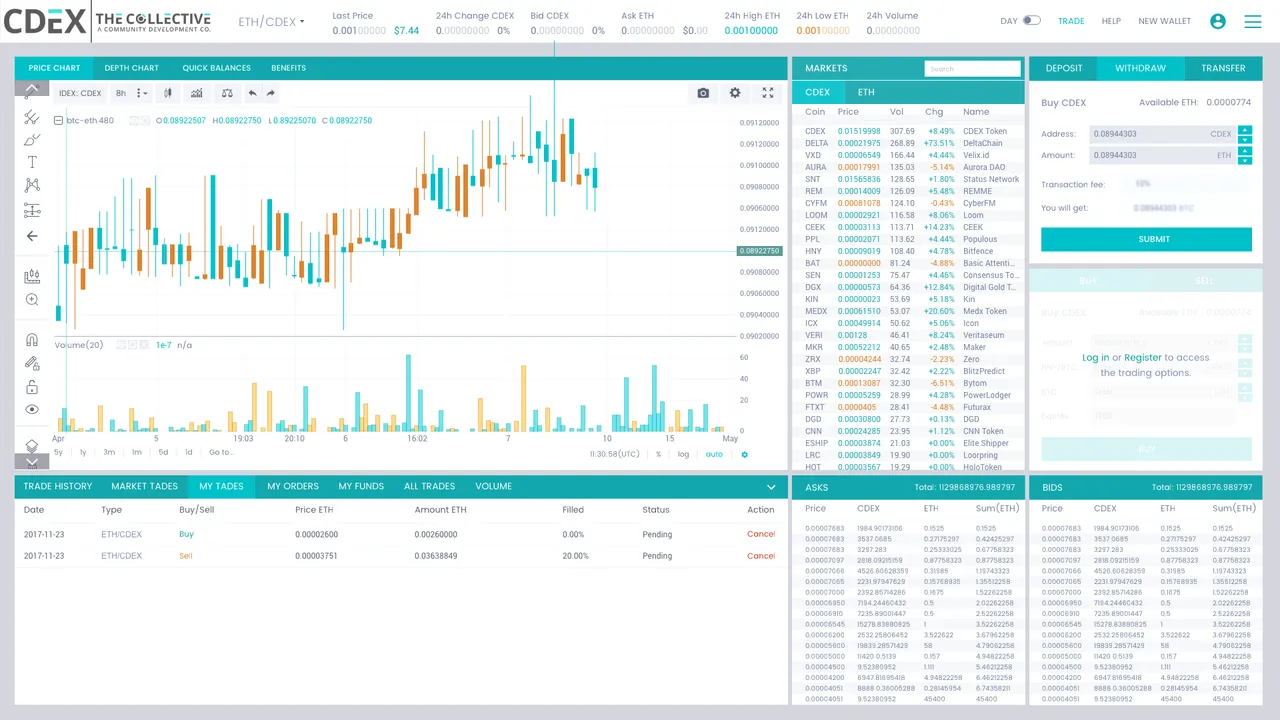Switch to the Depth Chart tab
The image size is (1280, 720).
pyautogui.click(x=132, y=68)
